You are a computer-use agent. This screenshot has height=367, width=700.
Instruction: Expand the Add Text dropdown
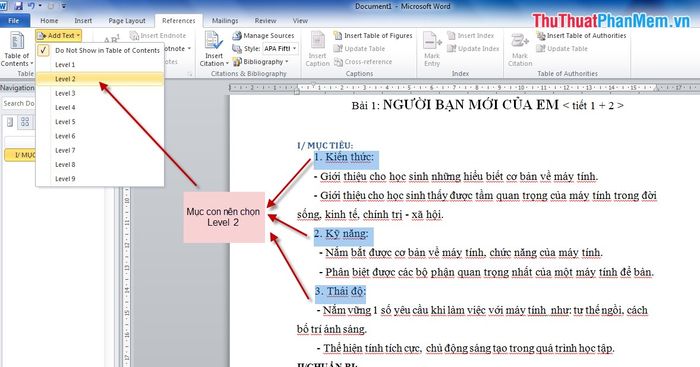pyautogui.click(x=59, y=35)
